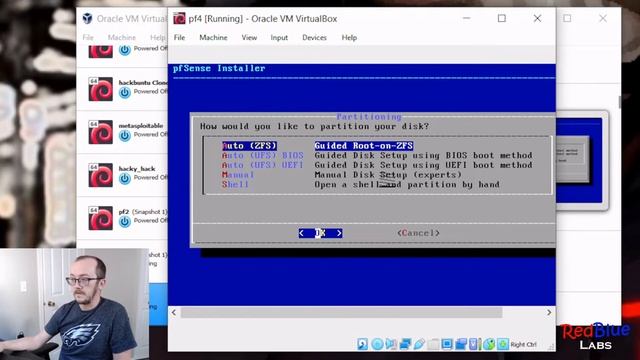Close the VirtualBox Manager window behind
This screenshot has height=360, width=640.
[x=603, y=18]
